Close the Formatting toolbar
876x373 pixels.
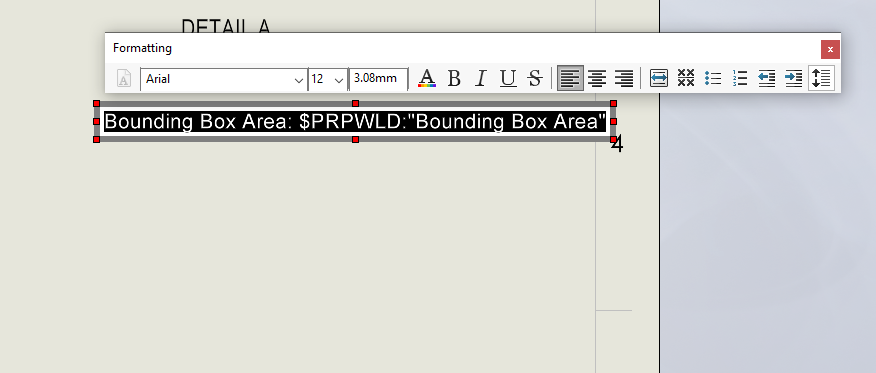(830, 49)
